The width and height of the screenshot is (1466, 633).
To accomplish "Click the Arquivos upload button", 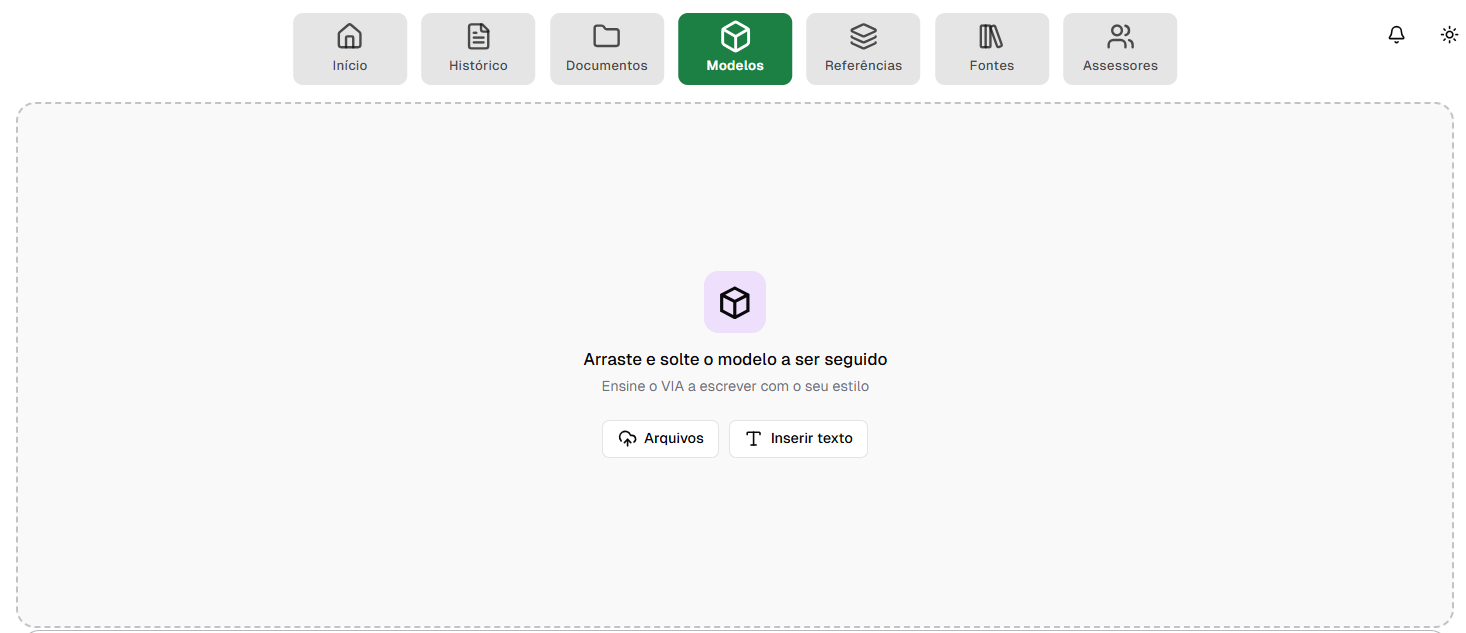I will 660,439.
